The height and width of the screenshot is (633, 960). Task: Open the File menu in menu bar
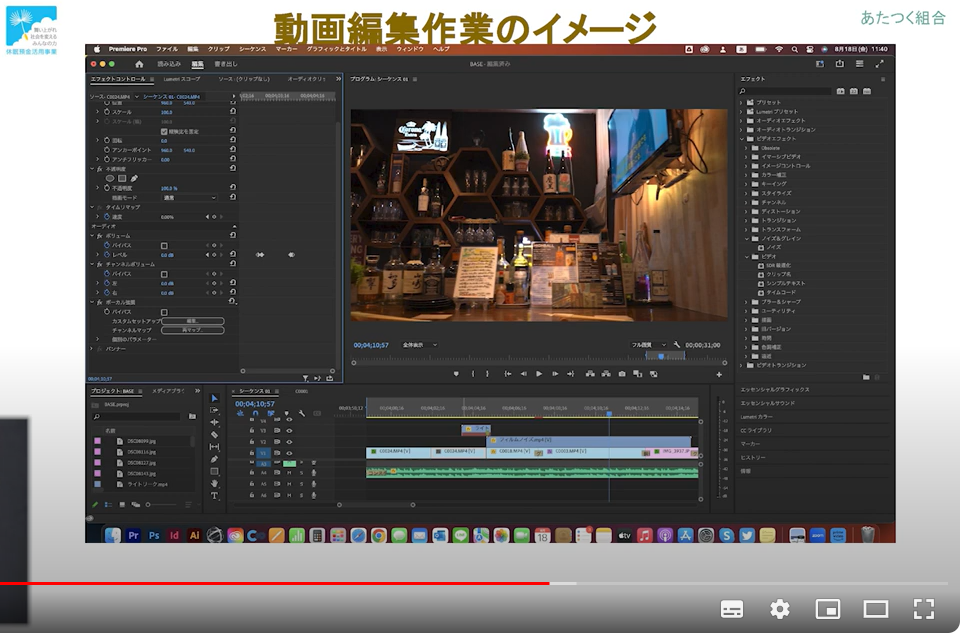tap(167, 49)
